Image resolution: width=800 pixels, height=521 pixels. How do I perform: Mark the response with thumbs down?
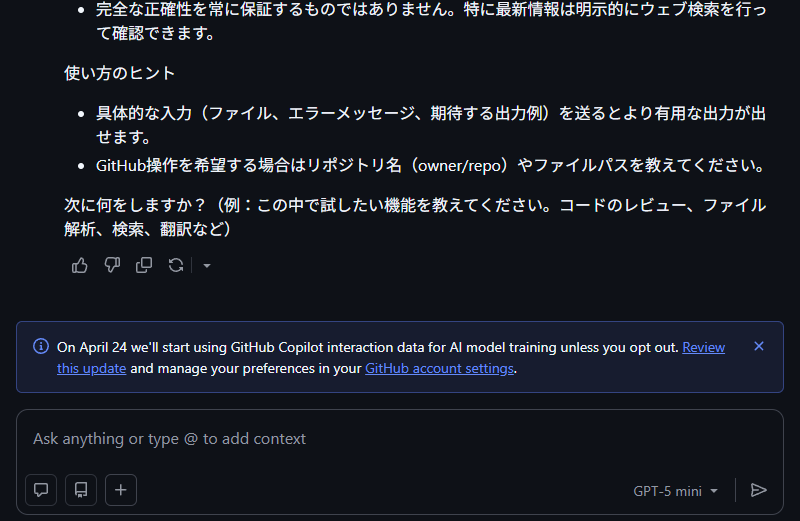(x=112, y=265)
